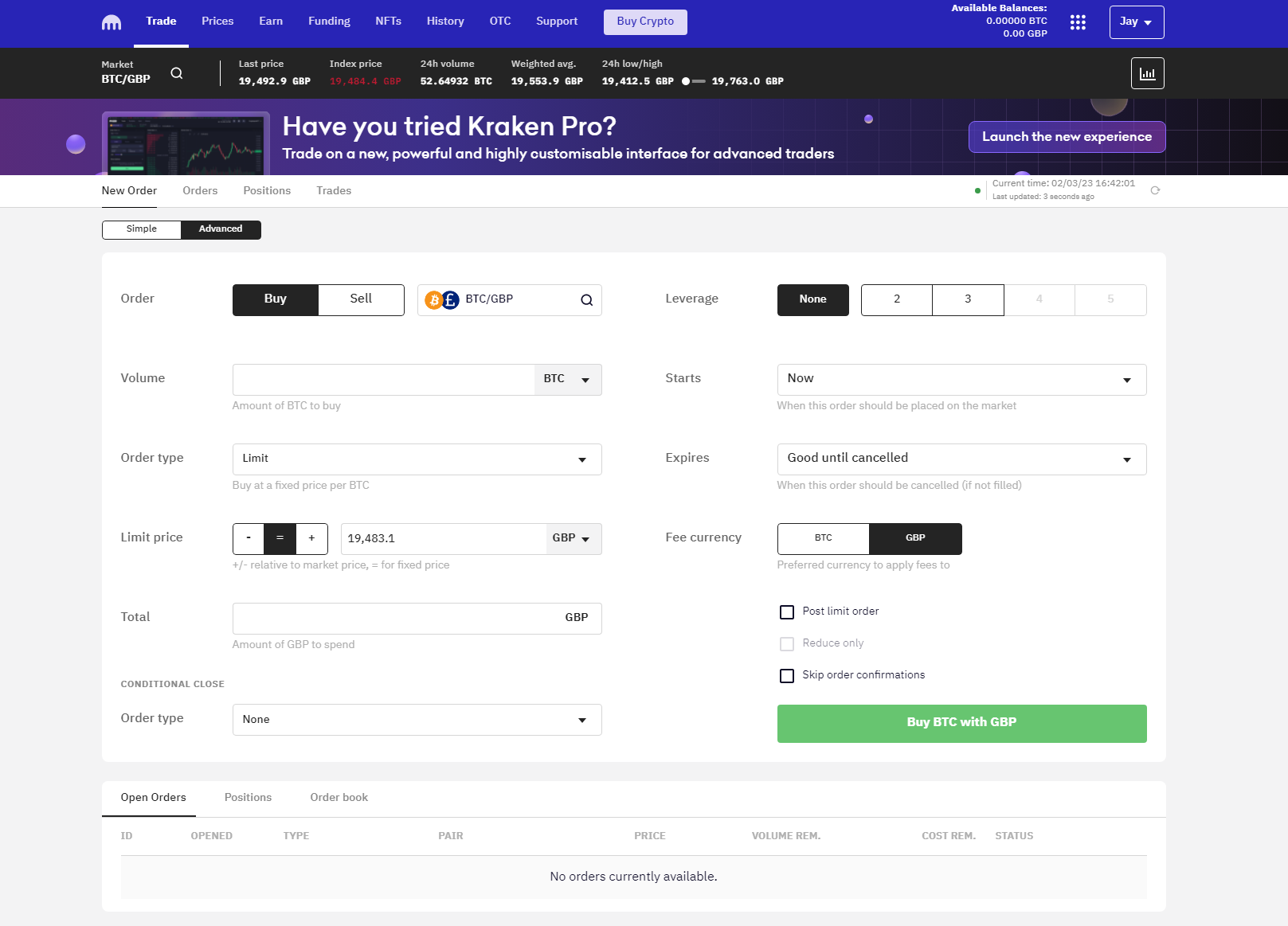Click the Kraken Pro banner thumbnail
1288x926 pixels.
tap(186, 143)
